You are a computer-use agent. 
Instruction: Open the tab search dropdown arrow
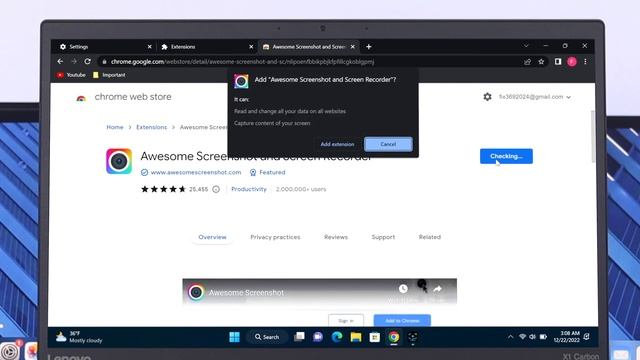[x=526, y=46]
